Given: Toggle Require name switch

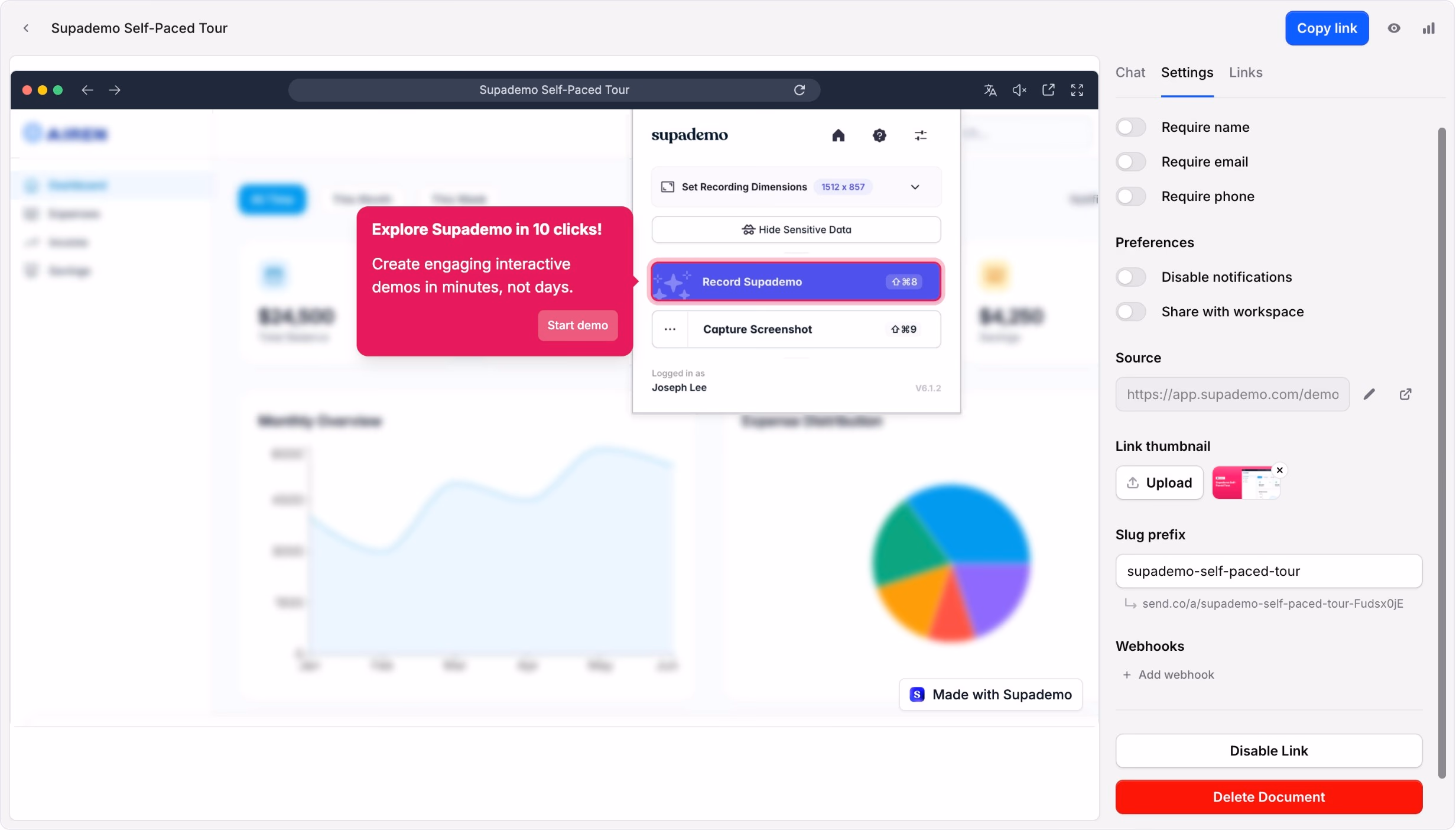Looking at the screenshot, I should pyautogui.click(x=1130, y=127).
